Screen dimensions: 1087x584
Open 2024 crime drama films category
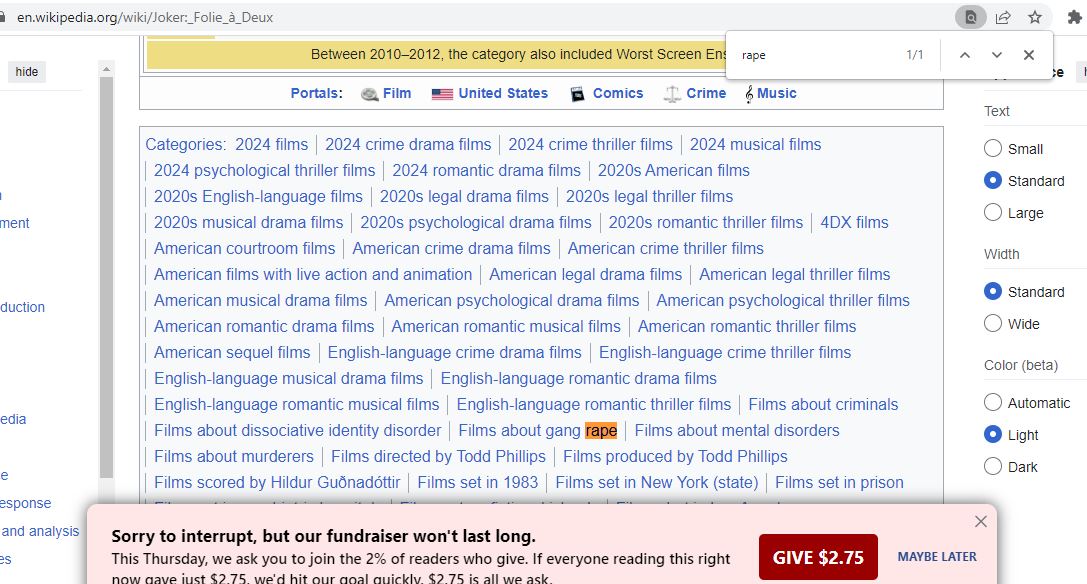[x=408, y=144]
